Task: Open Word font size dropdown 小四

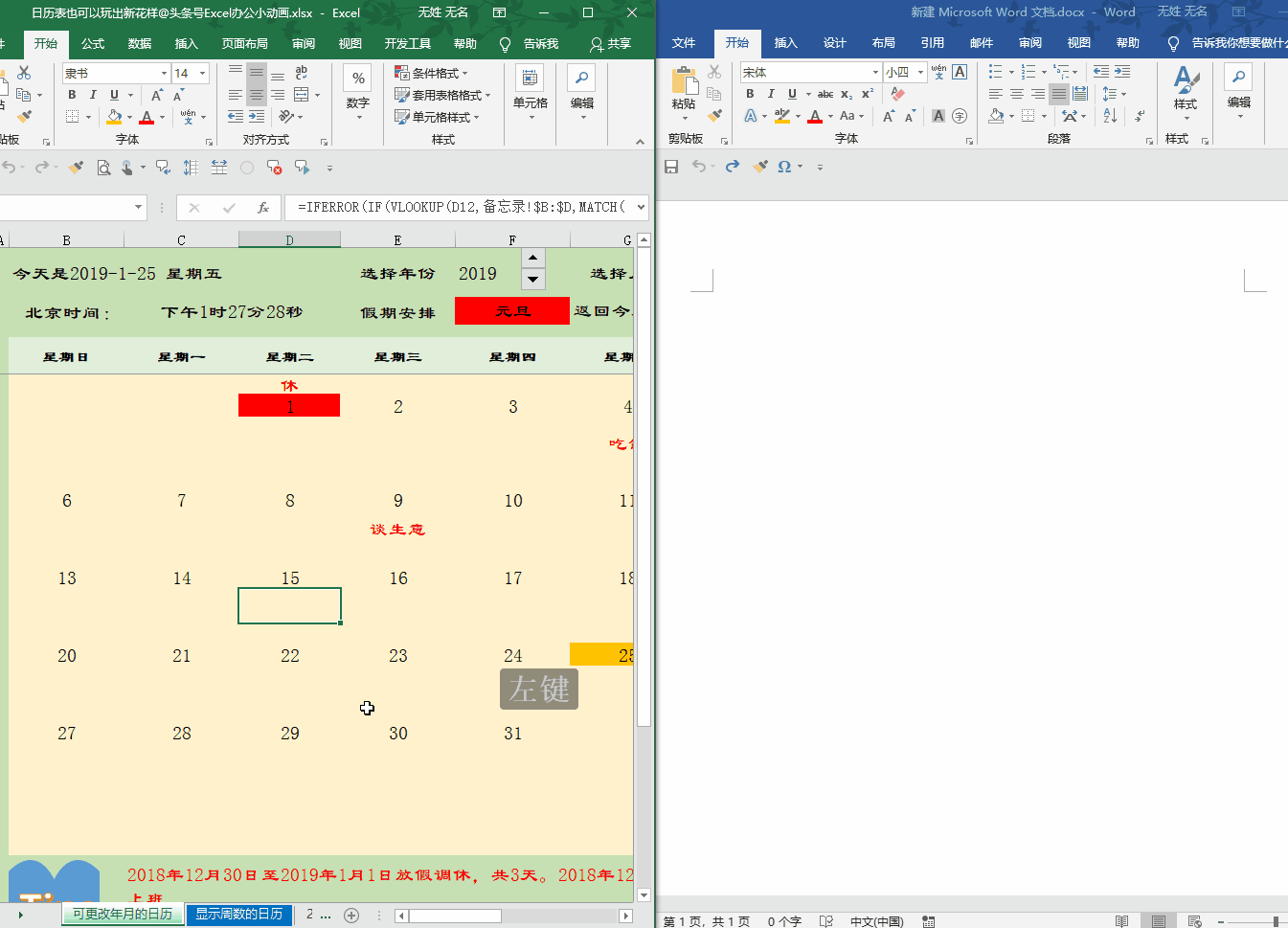Action: point(920,72)
